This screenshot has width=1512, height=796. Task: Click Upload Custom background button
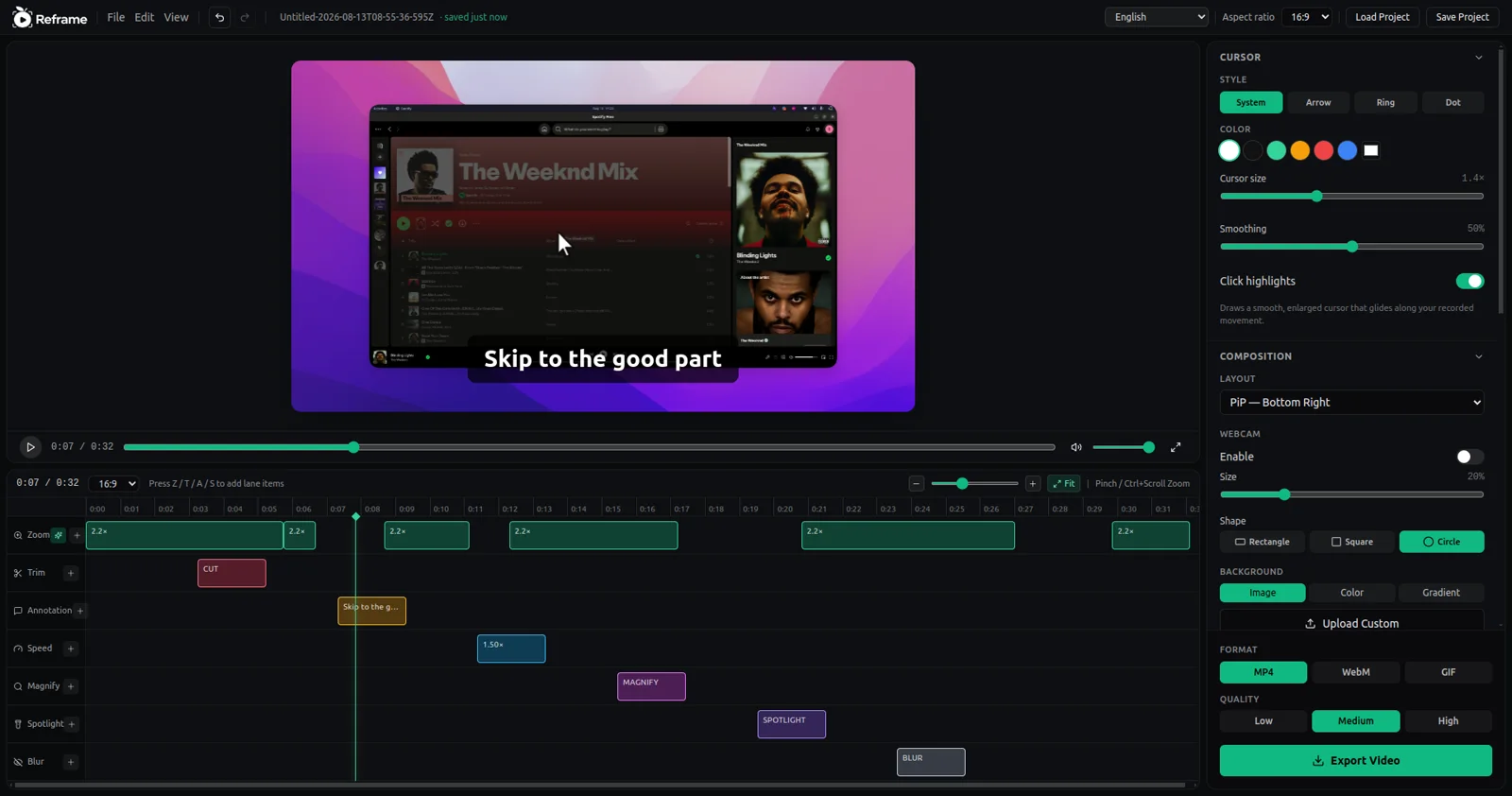(1351, 622)
